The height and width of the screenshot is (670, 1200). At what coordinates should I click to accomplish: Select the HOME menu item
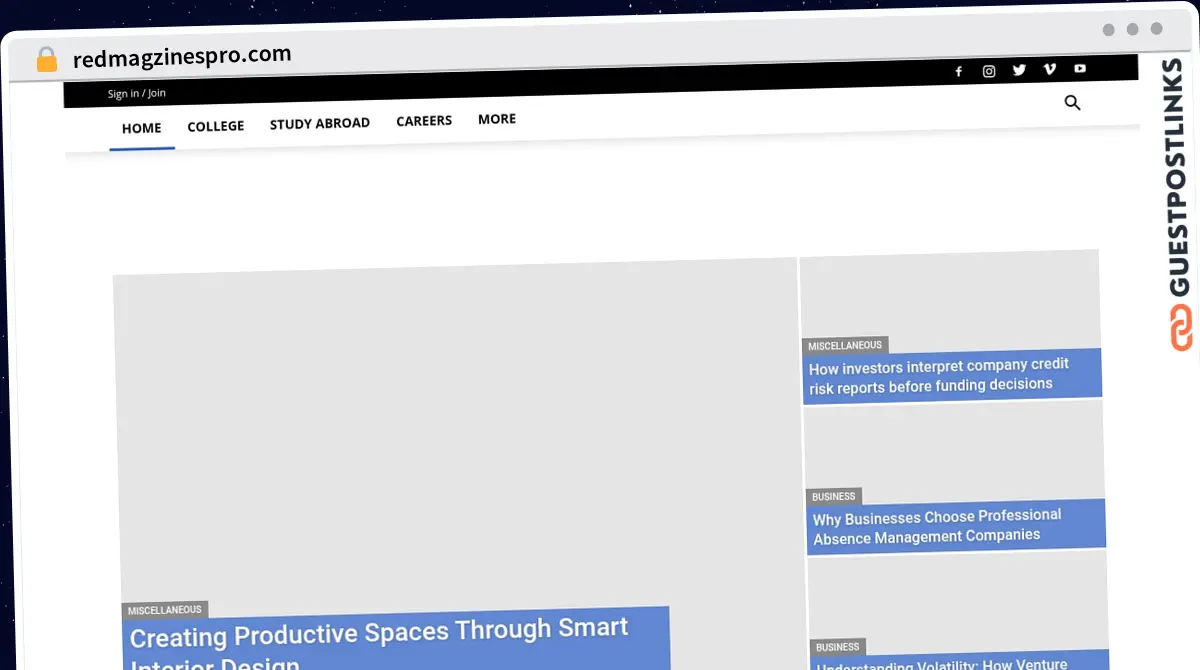[x=141, y=128]
